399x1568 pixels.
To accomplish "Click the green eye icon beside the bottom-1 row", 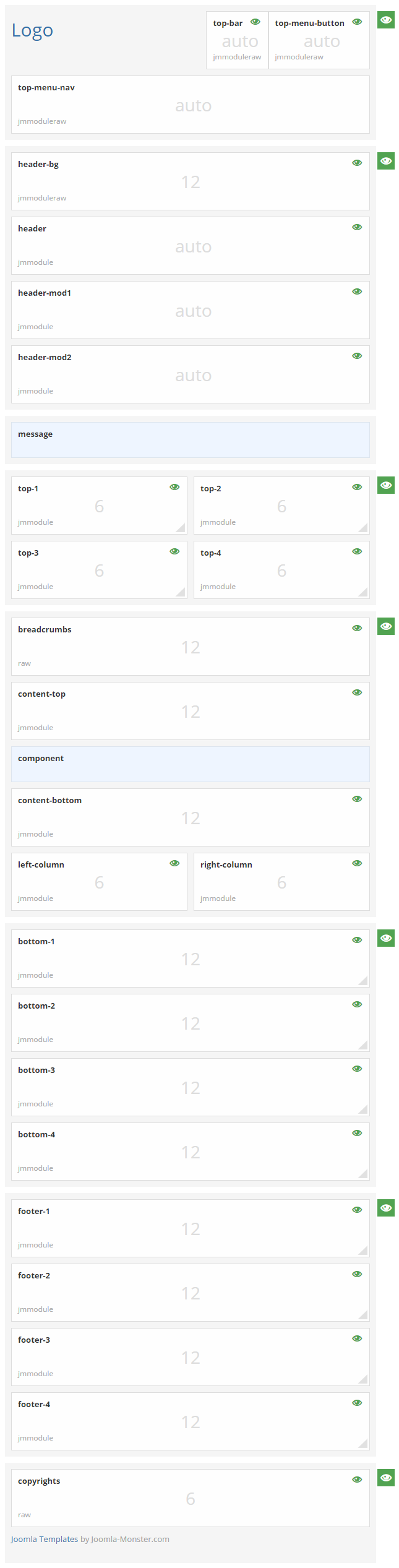I will click(385, 938).
